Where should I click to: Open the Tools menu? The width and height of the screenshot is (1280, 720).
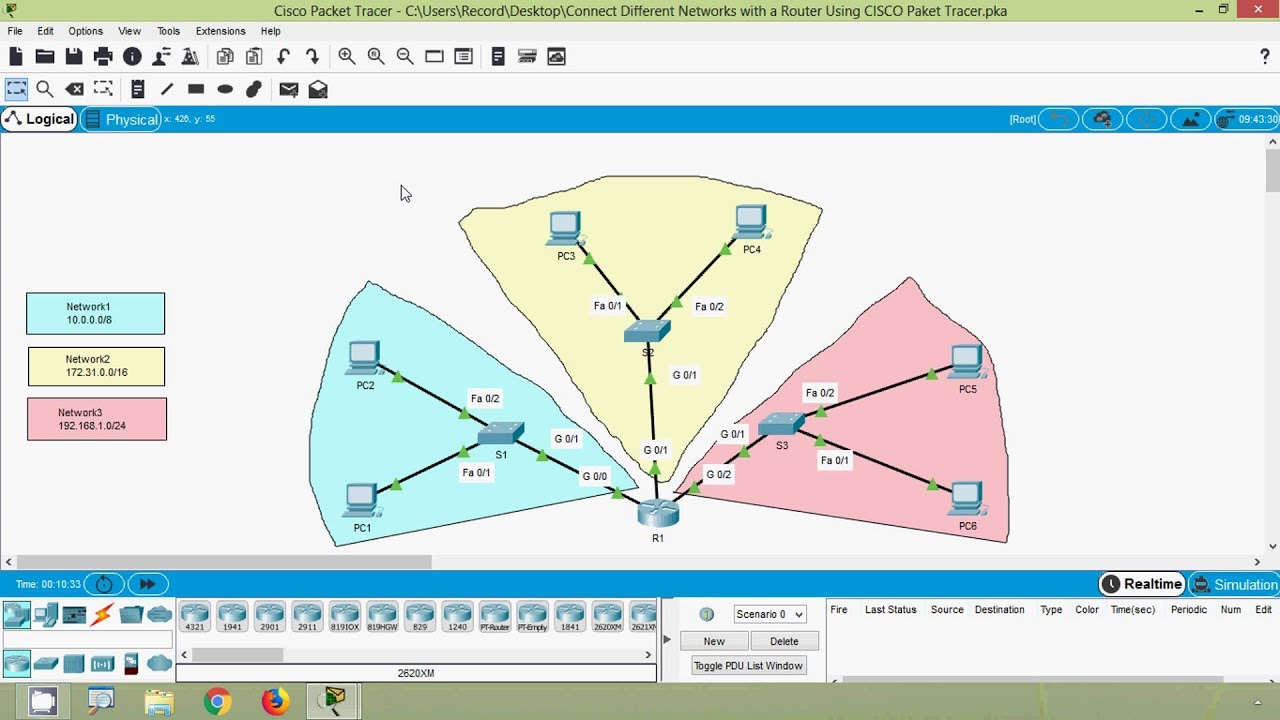coord(168,31)
